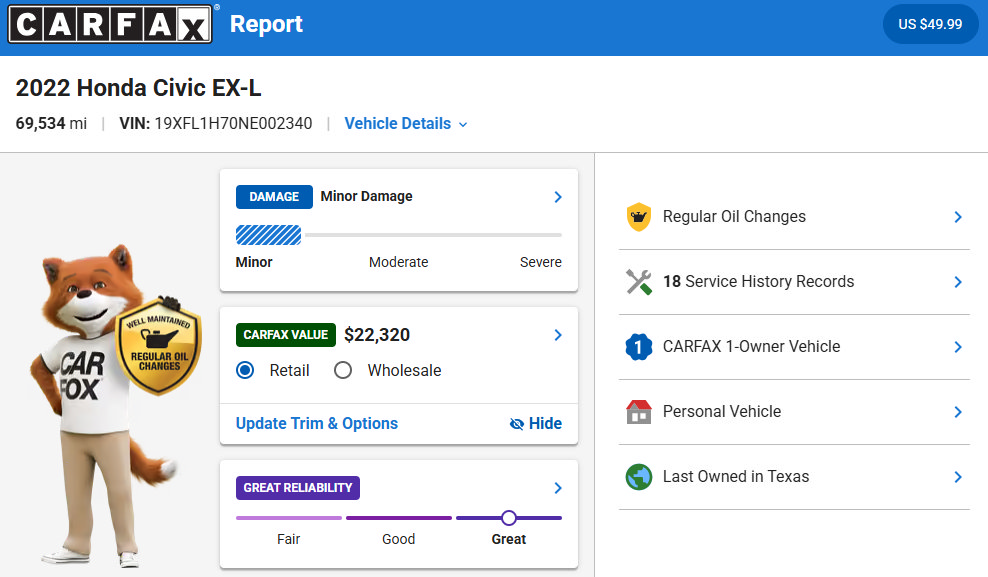Viewport: 988px width, 577px height.
Task: Hide the CARFAX value using Hide
Action: point(536,423)
